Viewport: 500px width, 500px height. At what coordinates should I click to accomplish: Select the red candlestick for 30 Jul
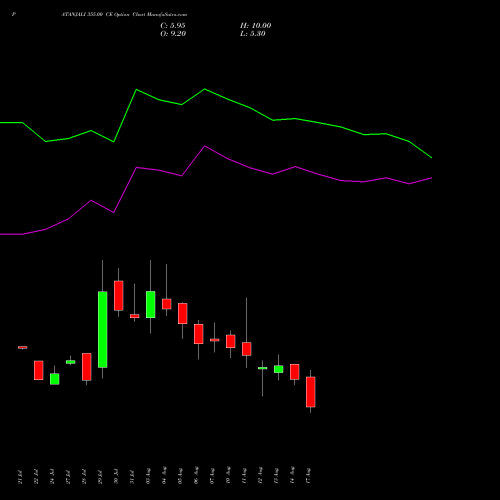point(119,296)
